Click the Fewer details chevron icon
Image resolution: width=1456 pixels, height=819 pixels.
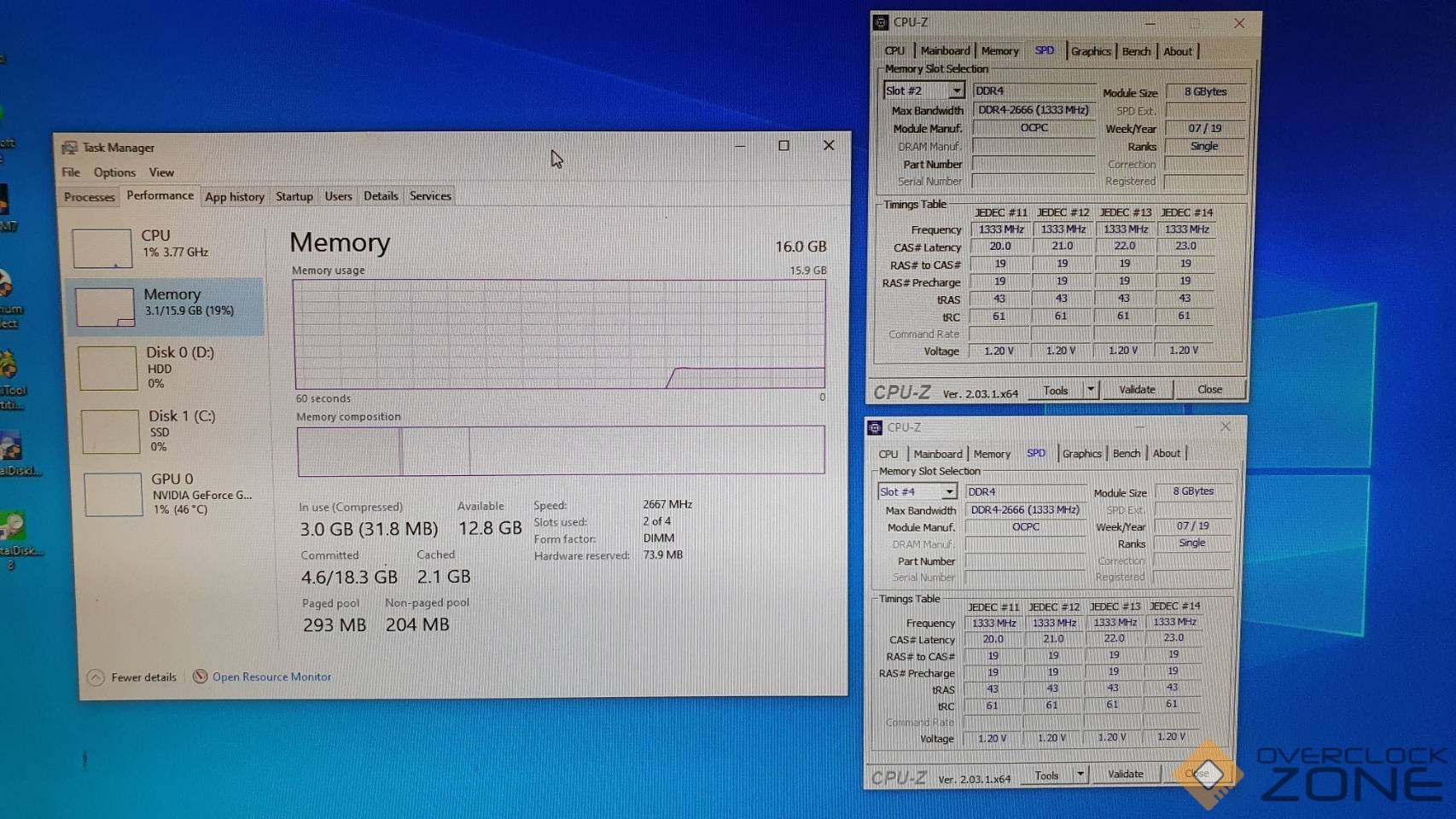tap(96, 677)
